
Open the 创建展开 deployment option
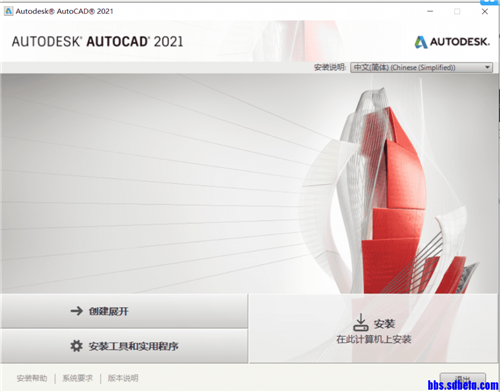(124, 311)
